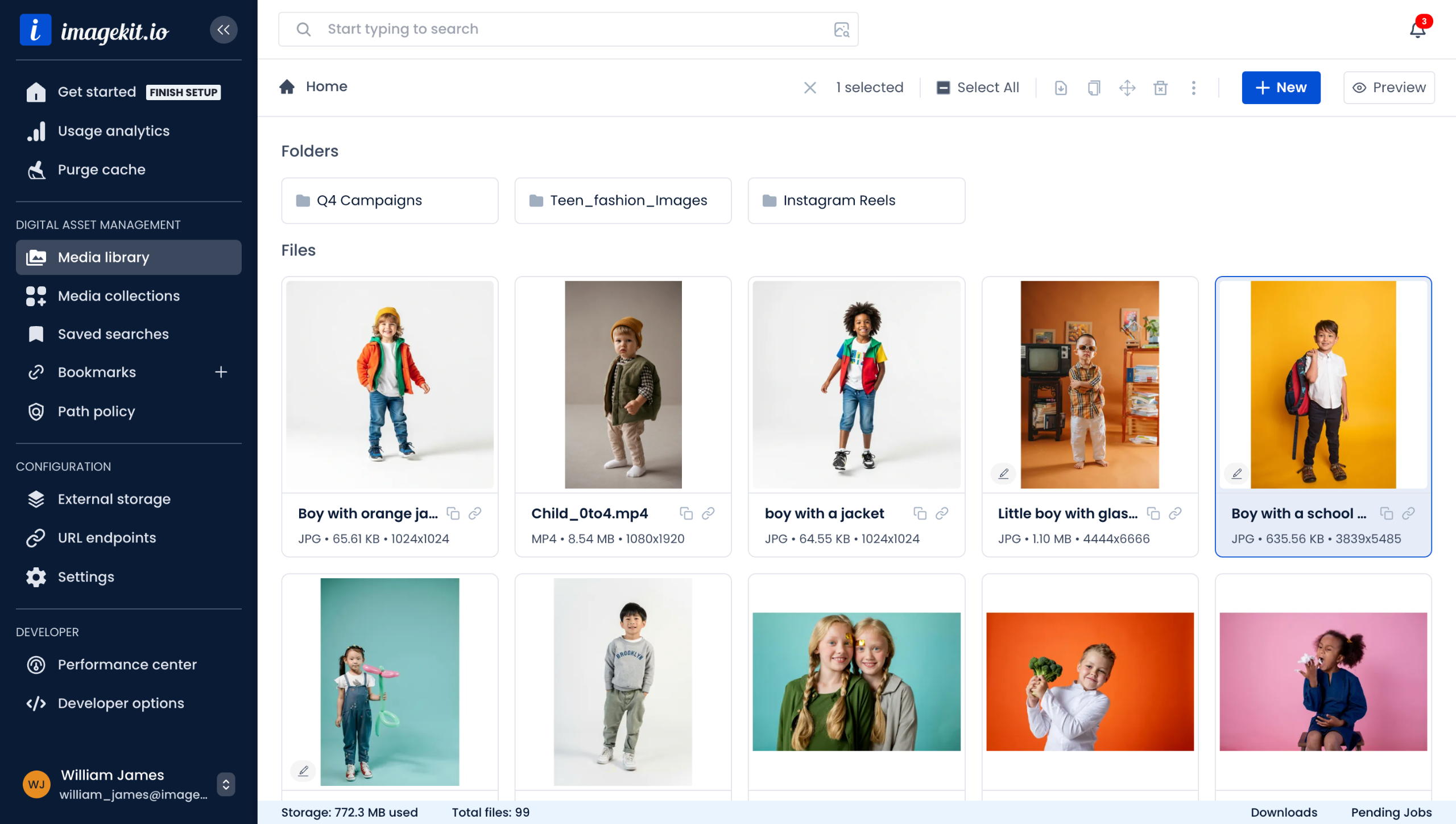1456x824 pixels.
Task: Click the move icon in the selection toolbar
Action: tap(1127, 88)
